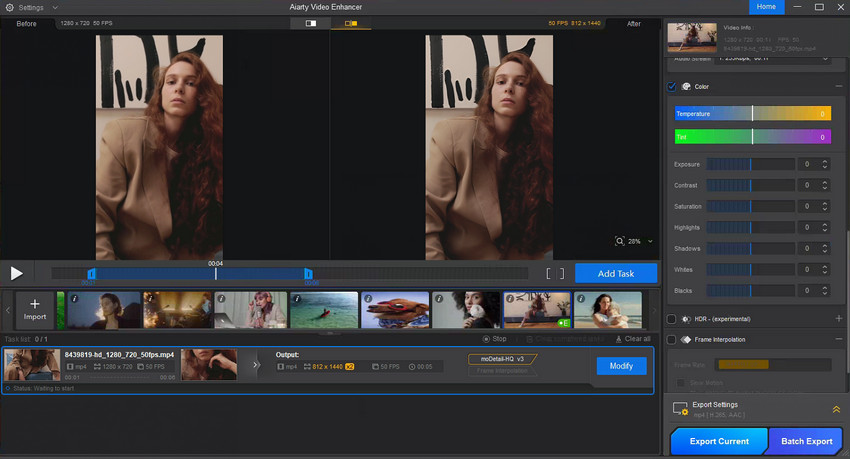Expand the task arrow chevron

256,365
